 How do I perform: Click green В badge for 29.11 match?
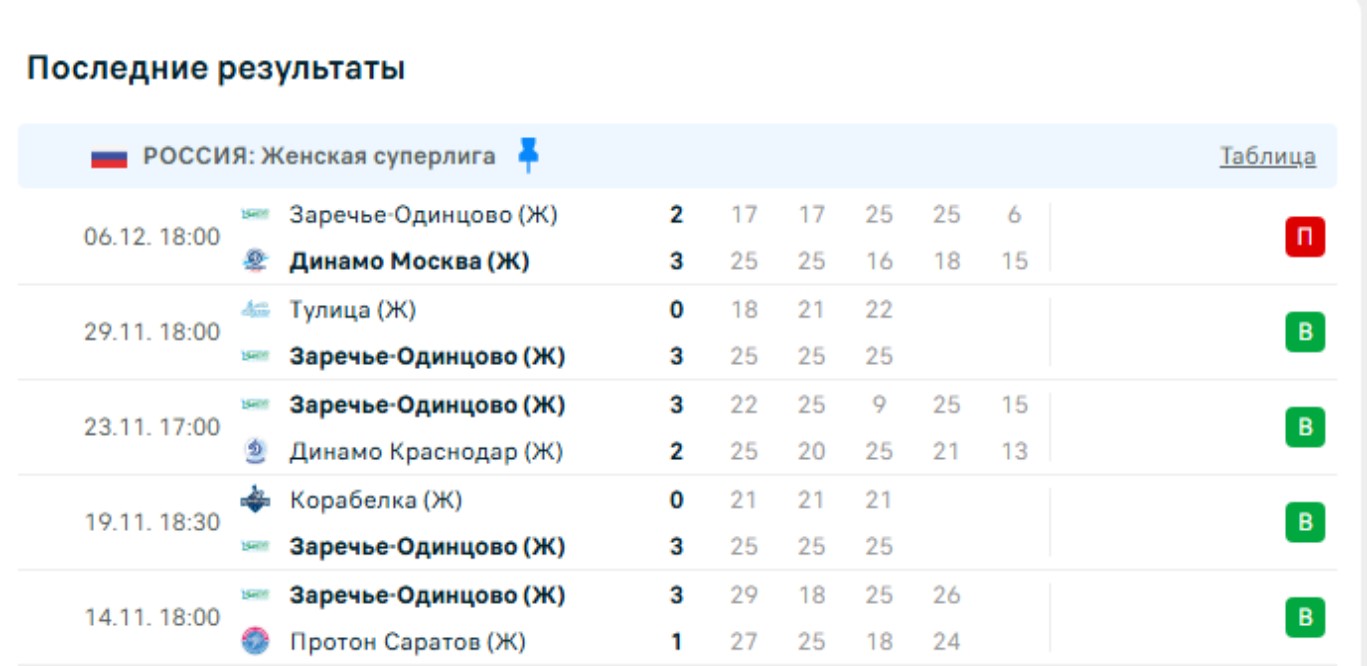click(1304, 332)
